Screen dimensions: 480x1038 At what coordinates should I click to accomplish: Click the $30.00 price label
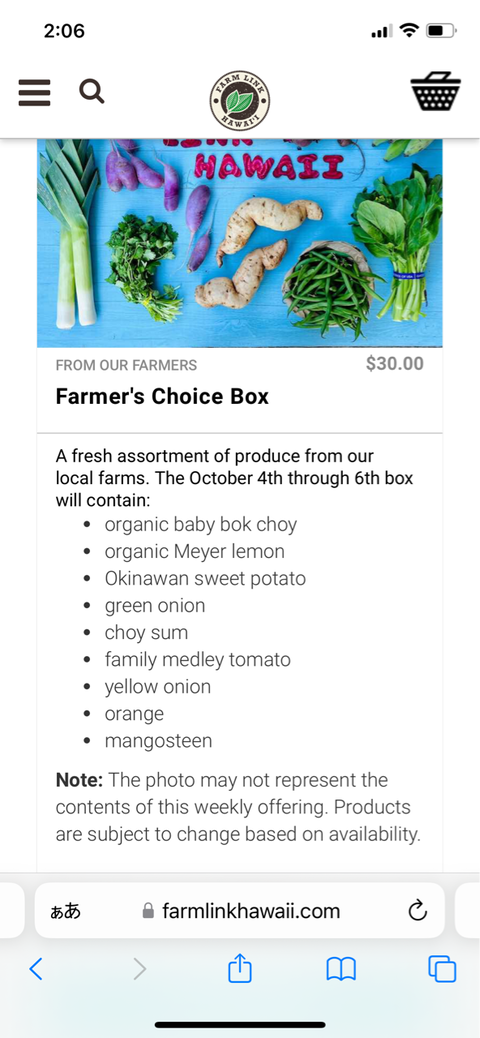point(395,363)
